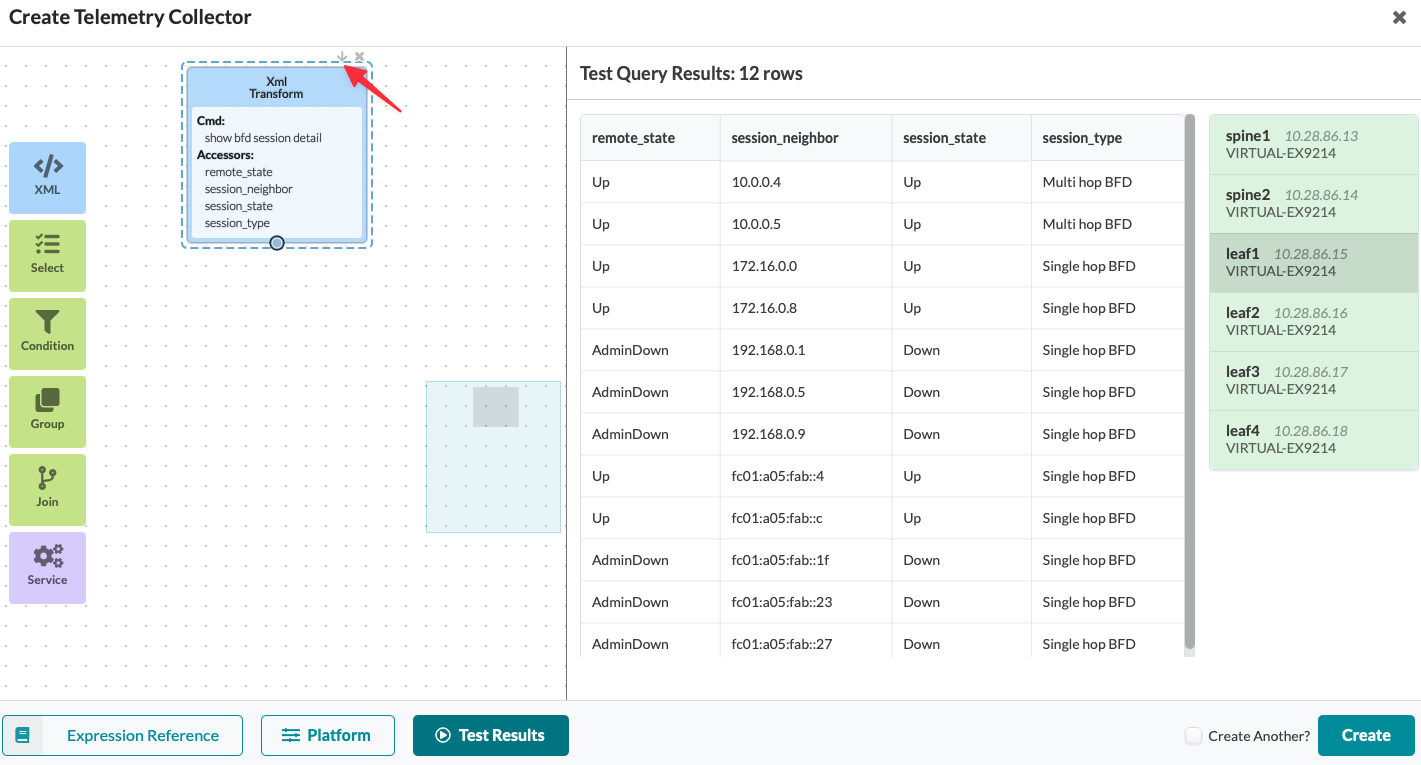
Task: Run Test Results
Action: [x=491, y=735]
